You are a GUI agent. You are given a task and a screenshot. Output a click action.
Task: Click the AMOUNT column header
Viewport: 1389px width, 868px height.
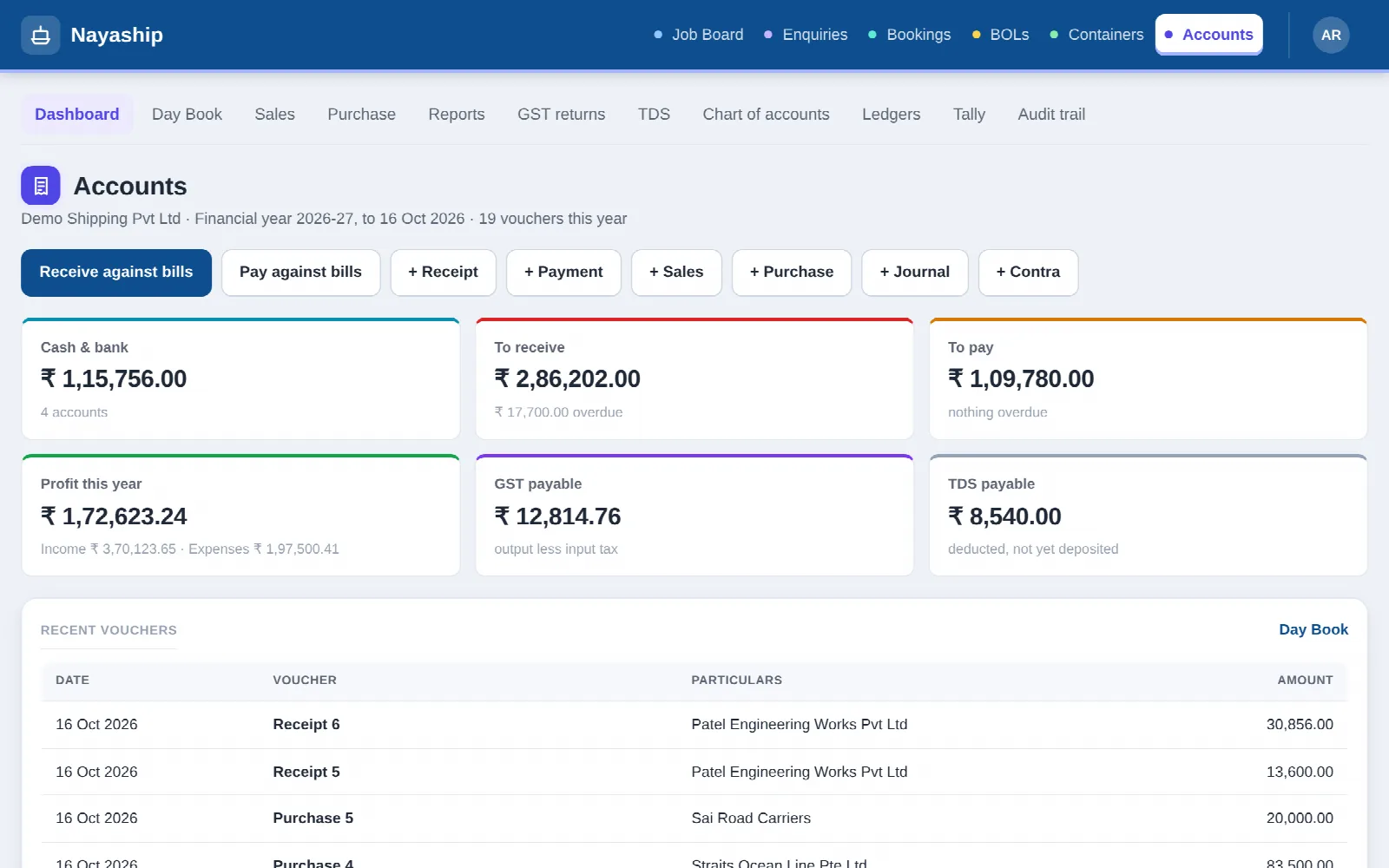(x=1305, y=681)
